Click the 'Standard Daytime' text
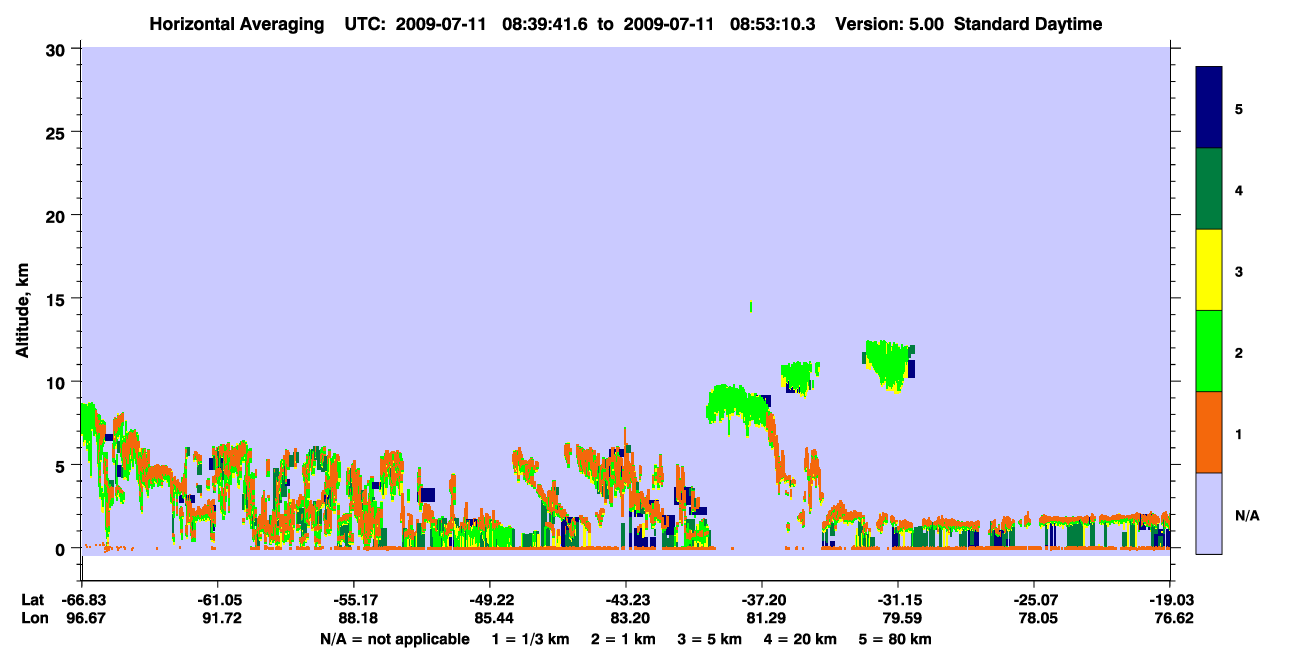The width and height of the screenshot is (1300, 667). (x=1029, y=24)
